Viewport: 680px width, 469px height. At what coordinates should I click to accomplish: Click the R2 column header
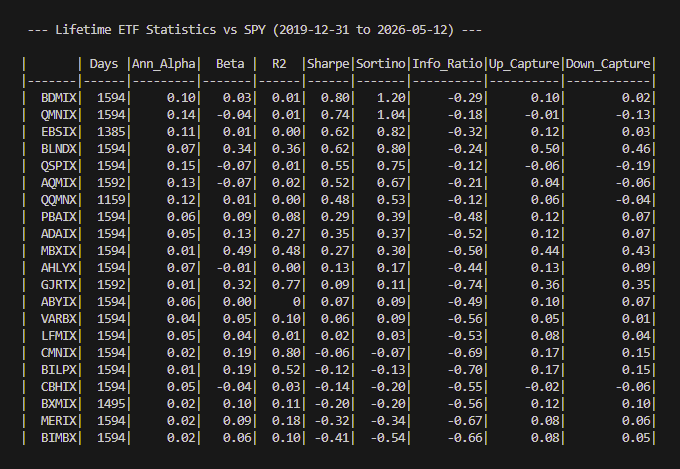279,64
